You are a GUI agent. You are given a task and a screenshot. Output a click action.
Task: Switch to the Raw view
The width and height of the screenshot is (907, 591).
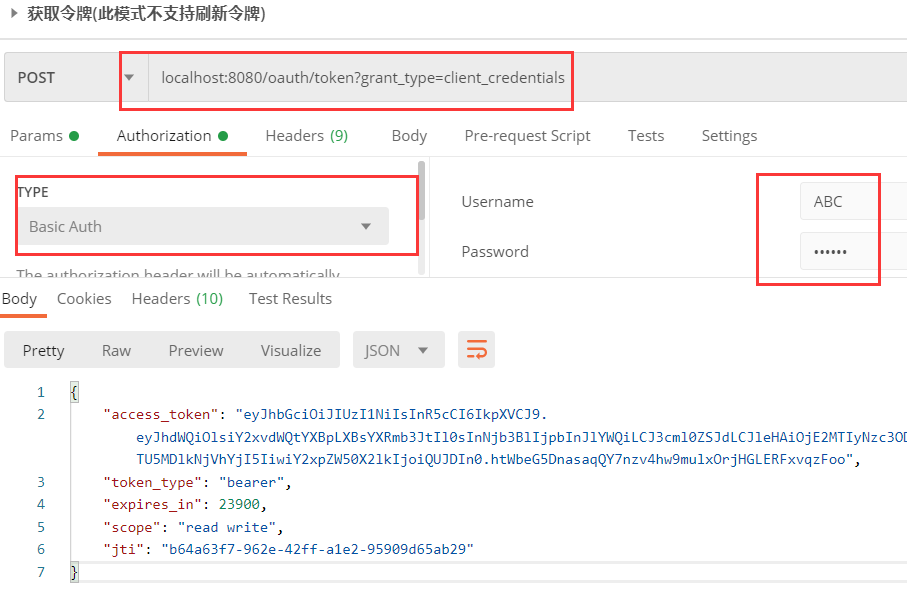[x=116, y=350]
